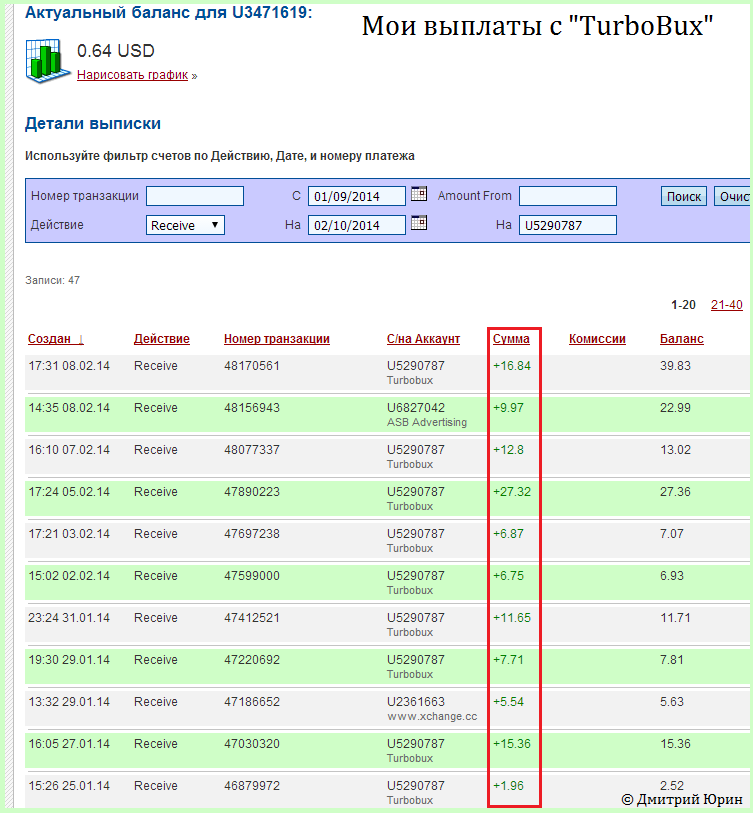Select transaction number 47697238
This screenshot has width=753, height=813.
[252, 534]
